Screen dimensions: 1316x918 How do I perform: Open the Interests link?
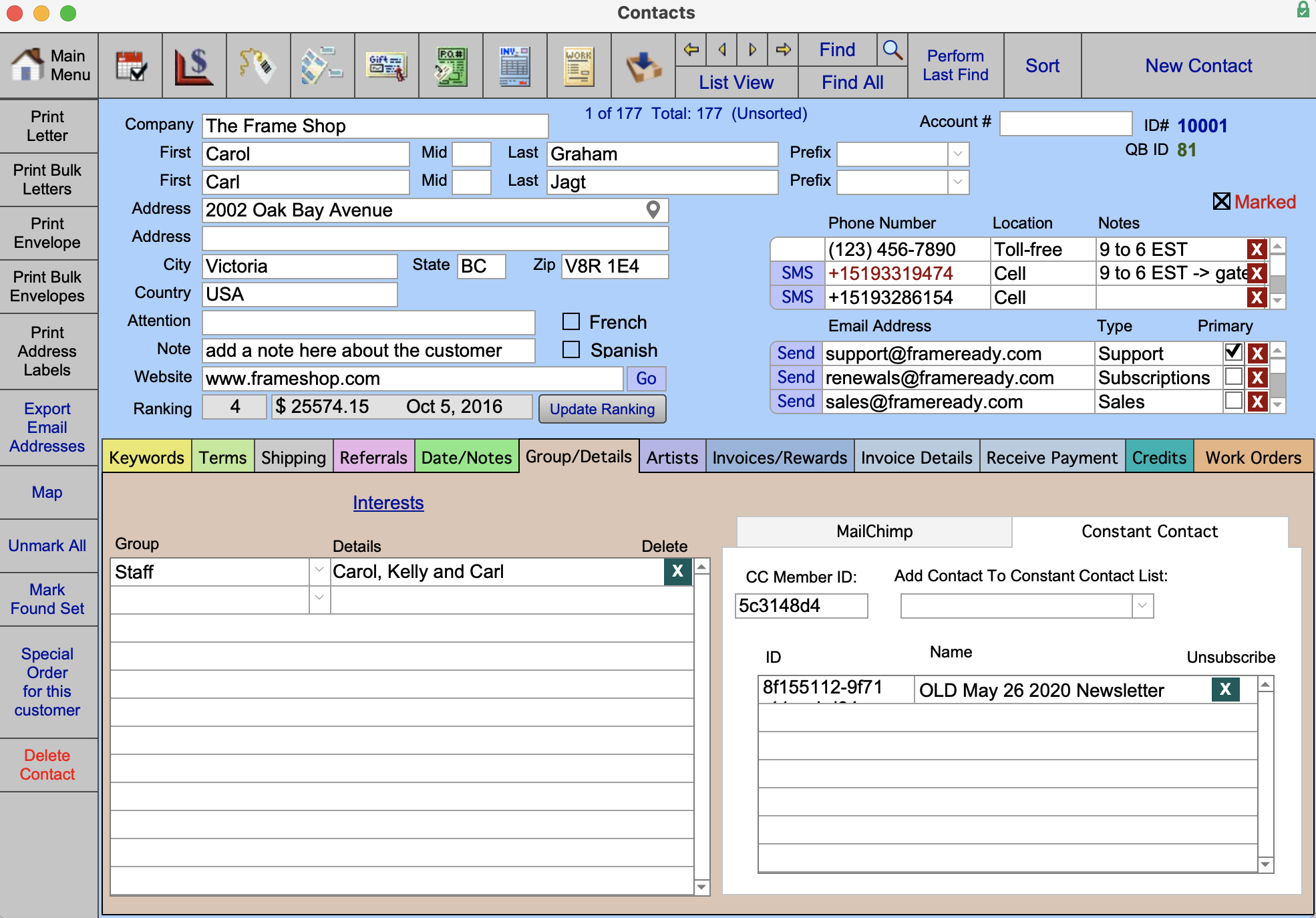coord(388,502)
